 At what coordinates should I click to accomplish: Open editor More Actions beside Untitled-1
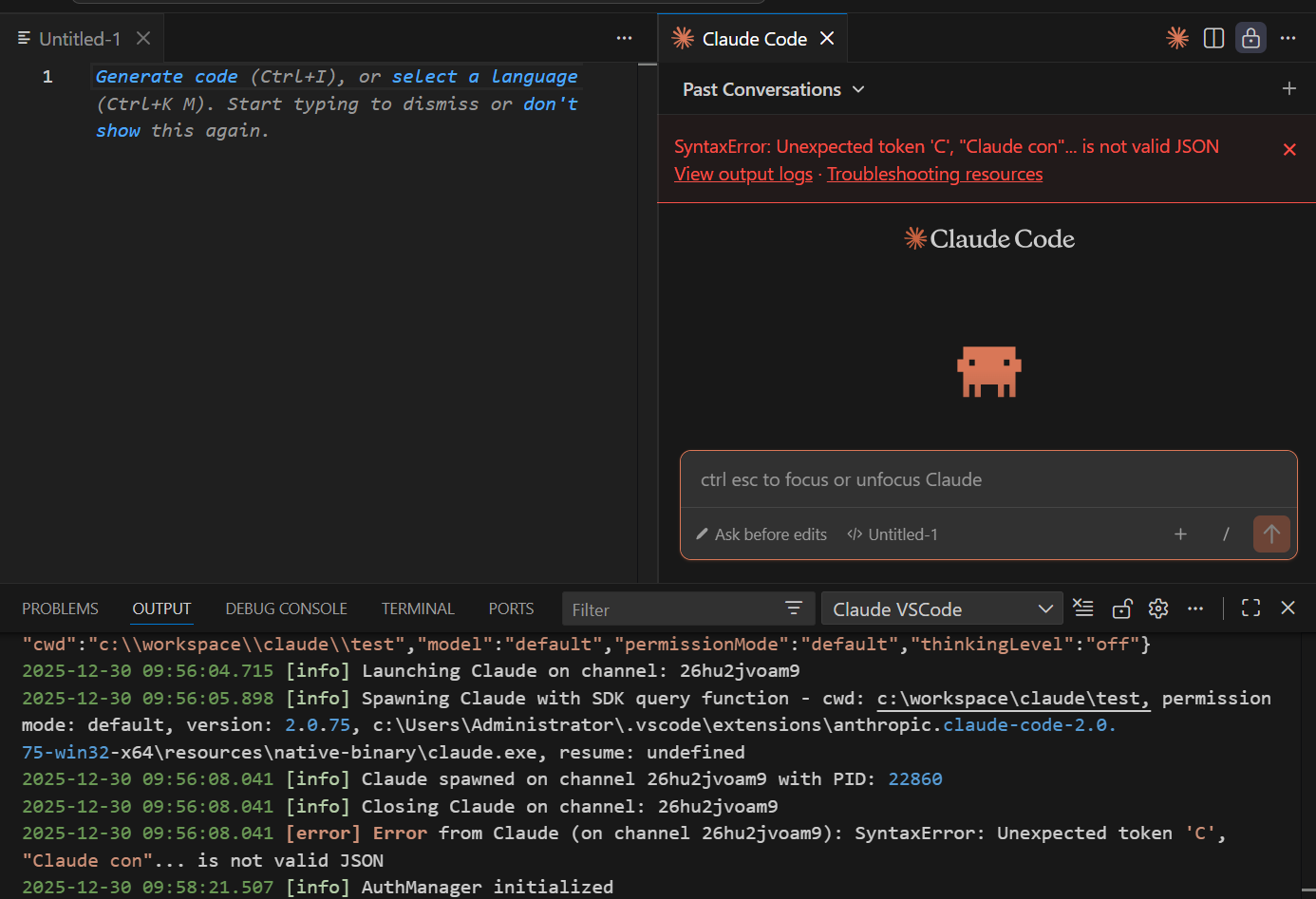(x=624, y=38)
